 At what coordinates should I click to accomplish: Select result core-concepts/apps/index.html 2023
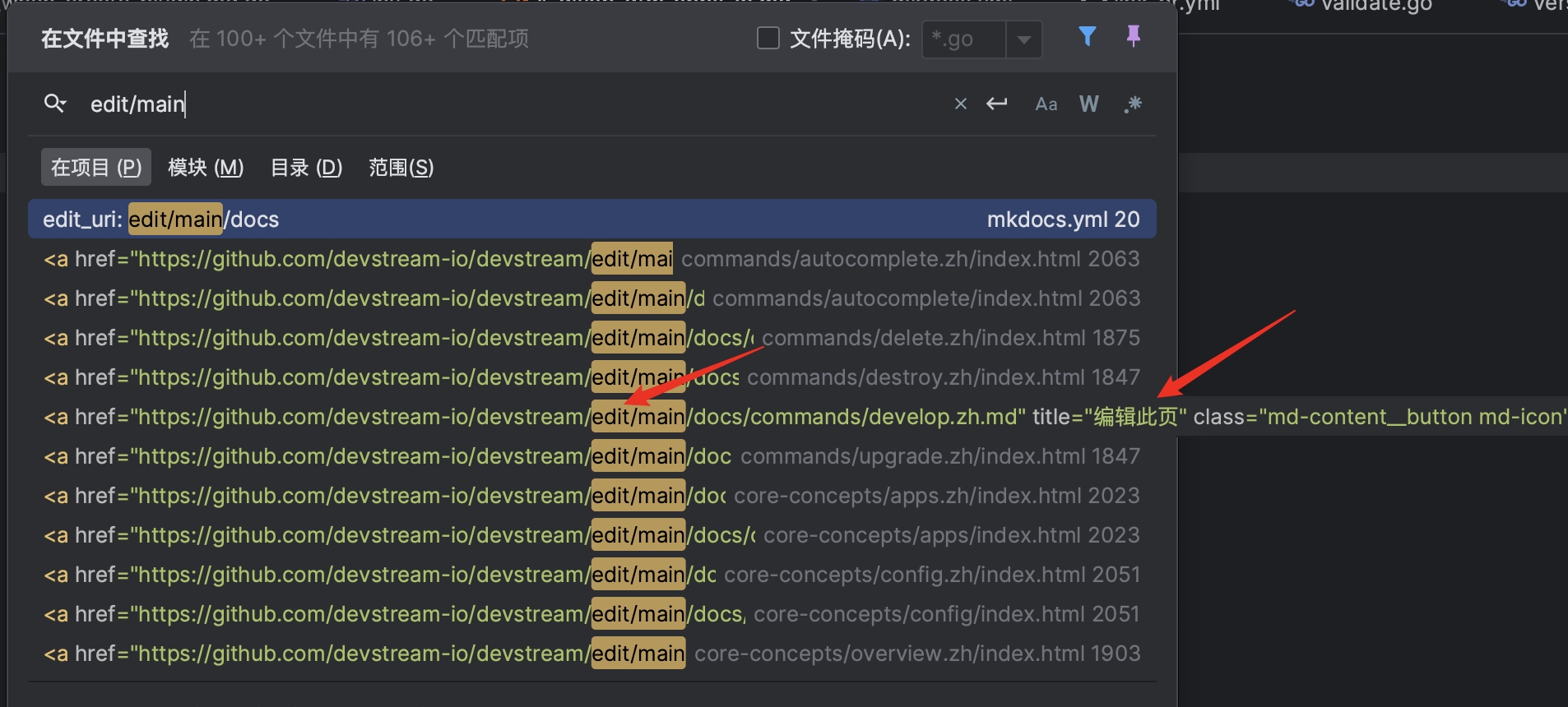tap(592, 535)
